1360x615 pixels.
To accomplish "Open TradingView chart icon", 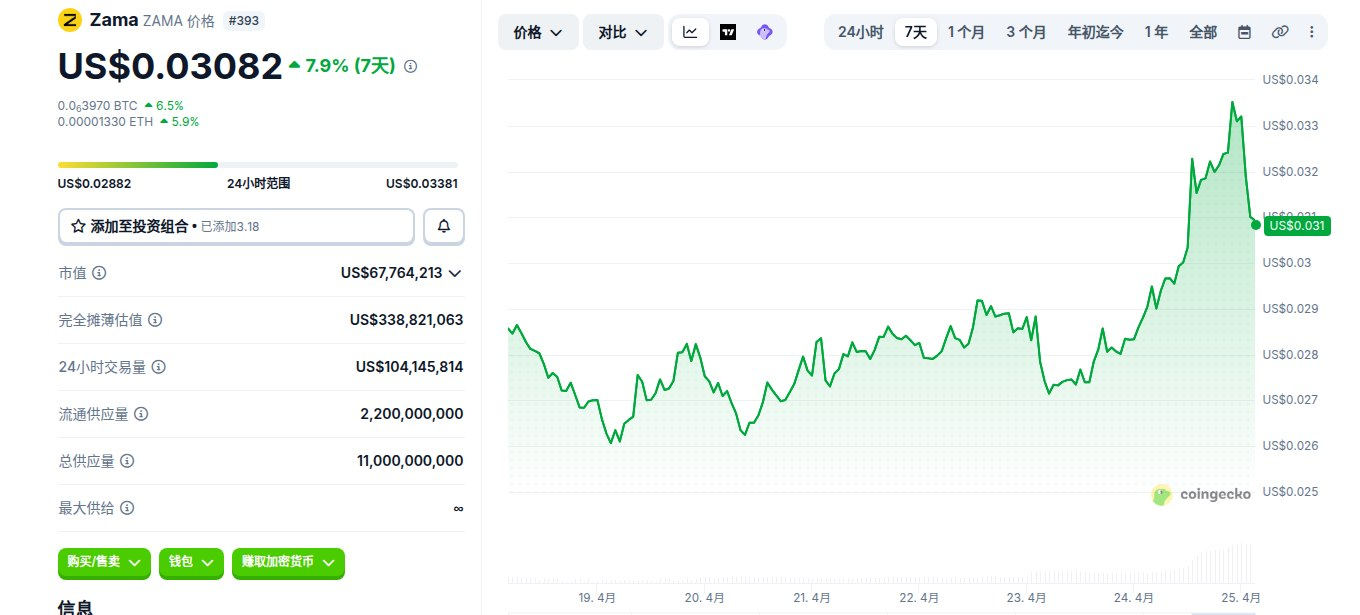I will 728,32.
